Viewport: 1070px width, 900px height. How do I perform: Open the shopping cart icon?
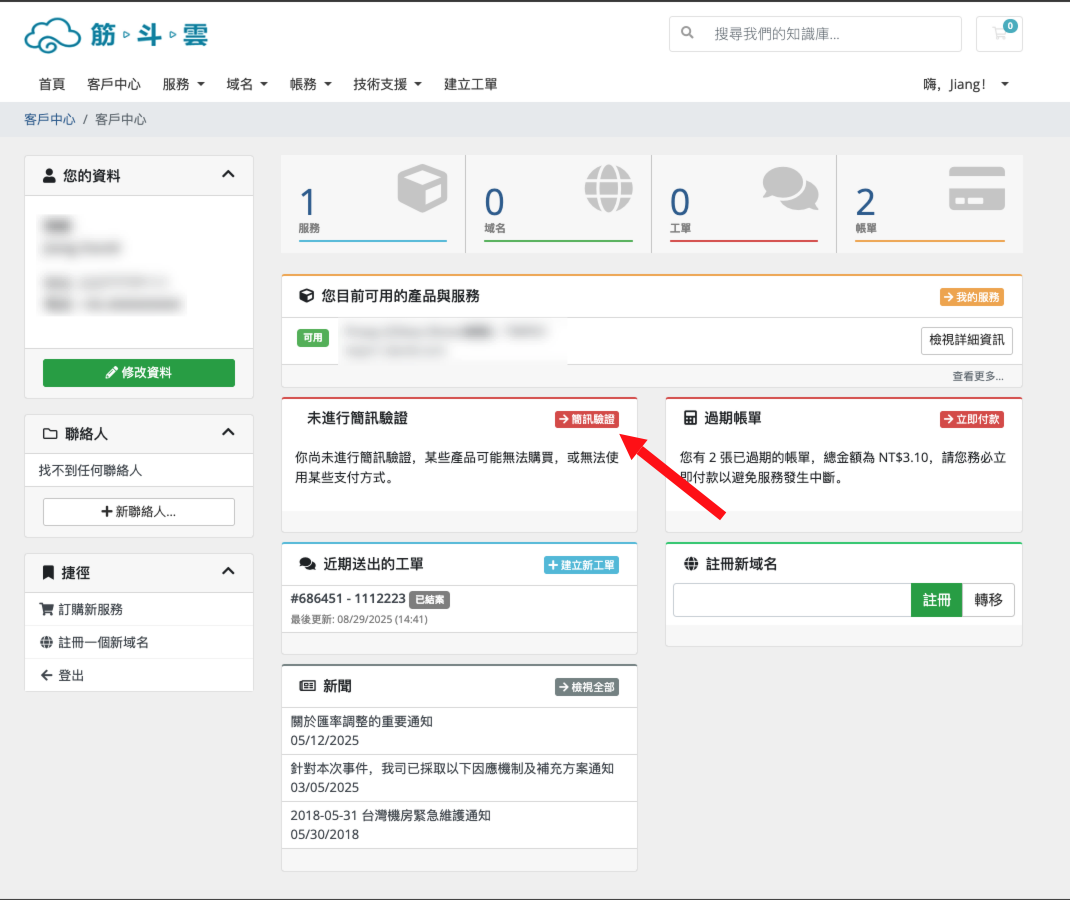click(999, 33)
